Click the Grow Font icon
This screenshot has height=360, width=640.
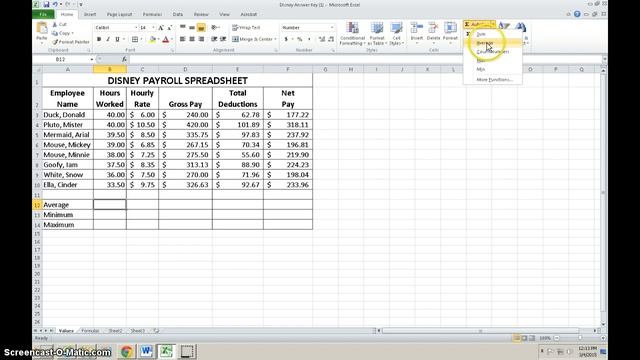tap(161, 27)
